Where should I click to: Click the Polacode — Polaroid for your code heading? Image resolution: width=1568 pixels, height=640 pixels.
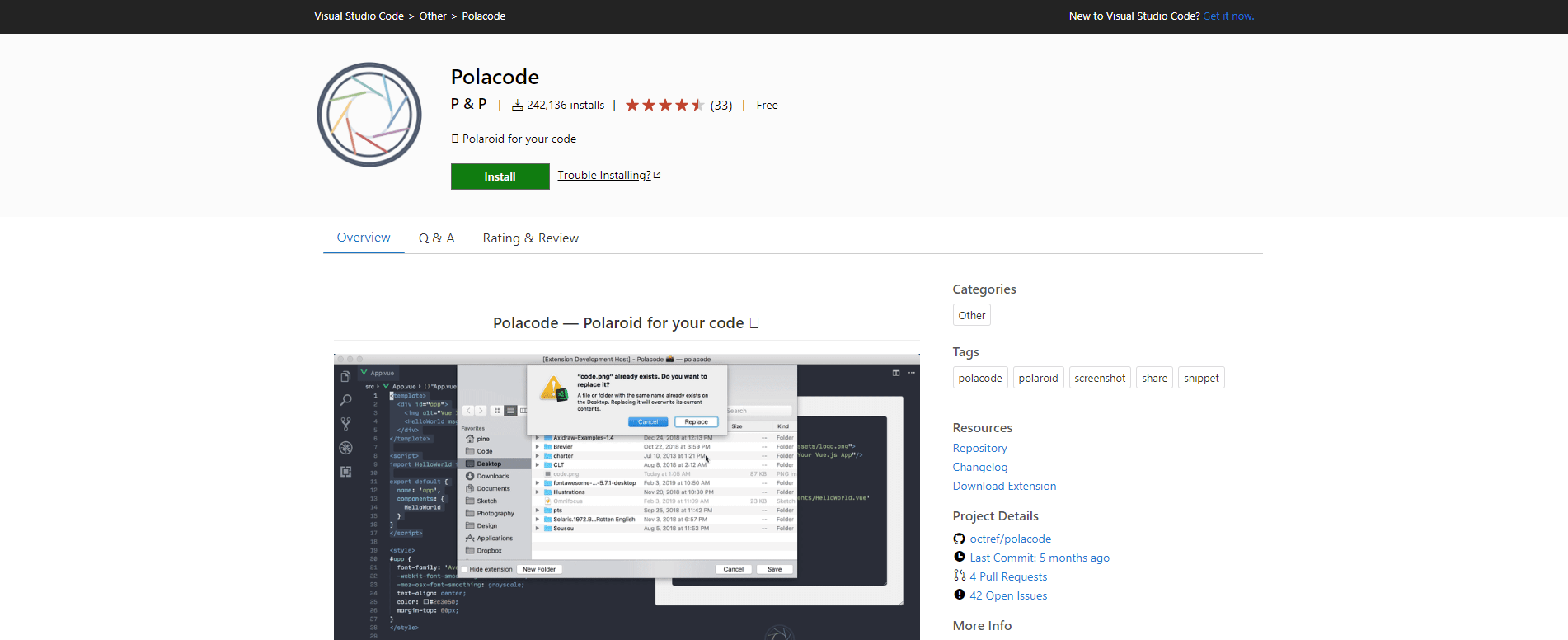(626, 322)
